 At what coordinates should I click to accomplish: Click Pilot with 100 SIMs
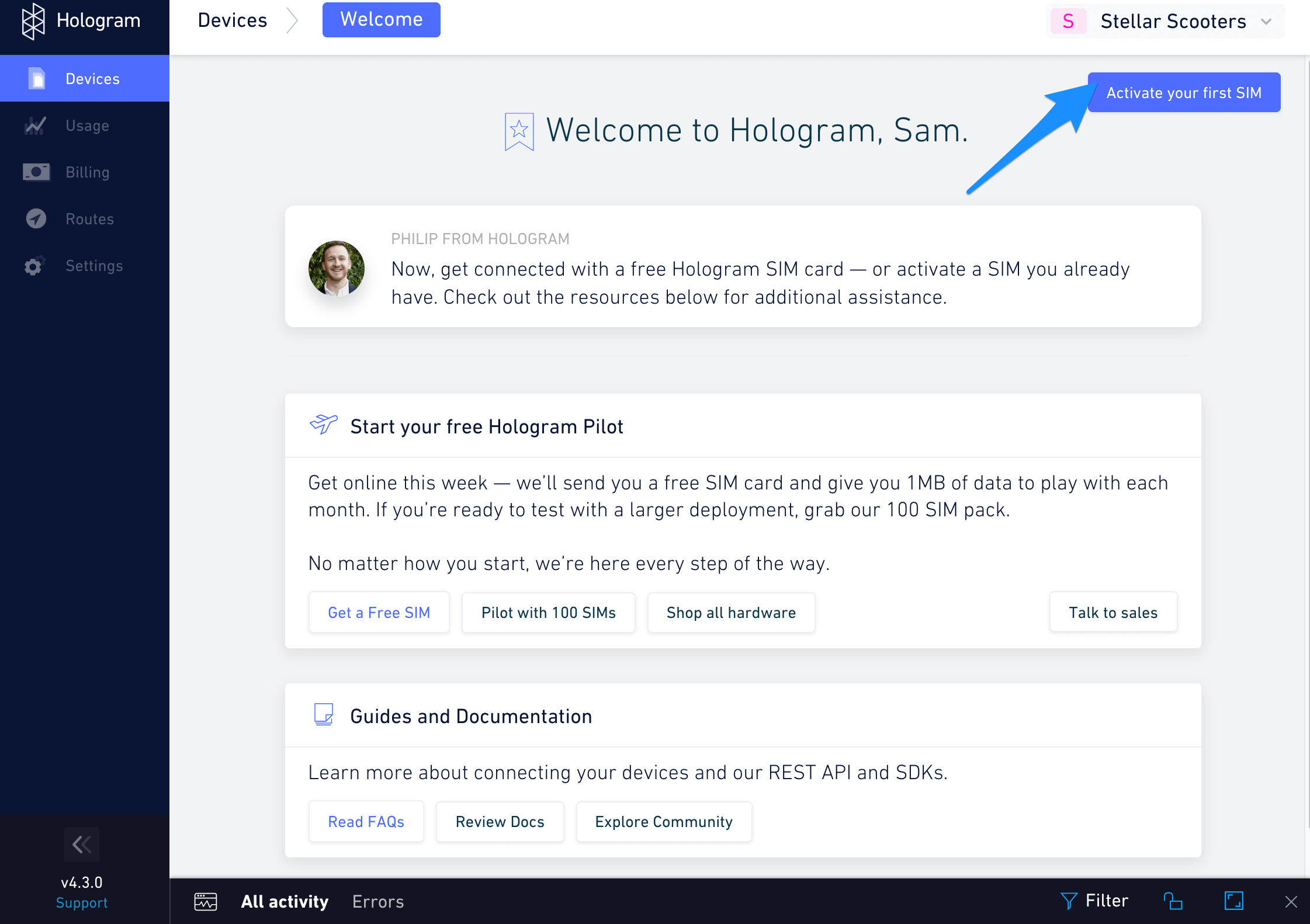pyautogui.click(x=549, y=612)
